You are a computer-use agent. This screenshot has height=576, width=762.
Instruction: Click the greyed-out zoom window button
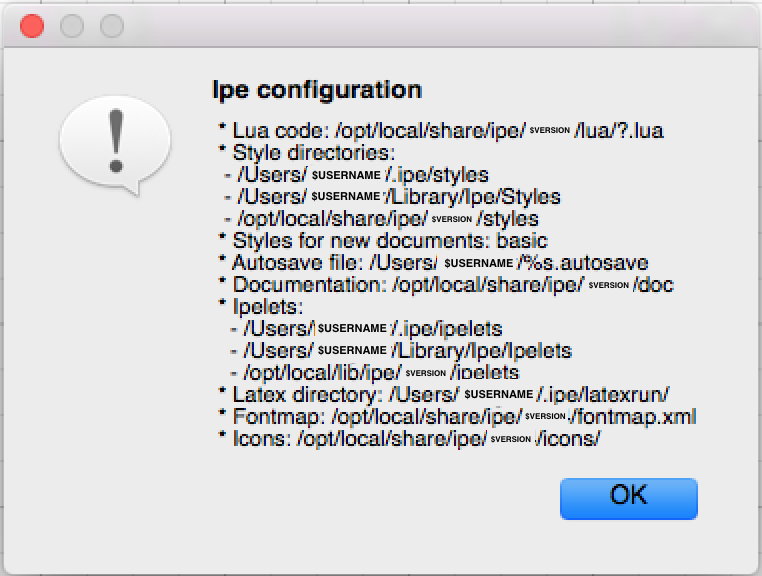pyautogui.click(x=111, y=26)
